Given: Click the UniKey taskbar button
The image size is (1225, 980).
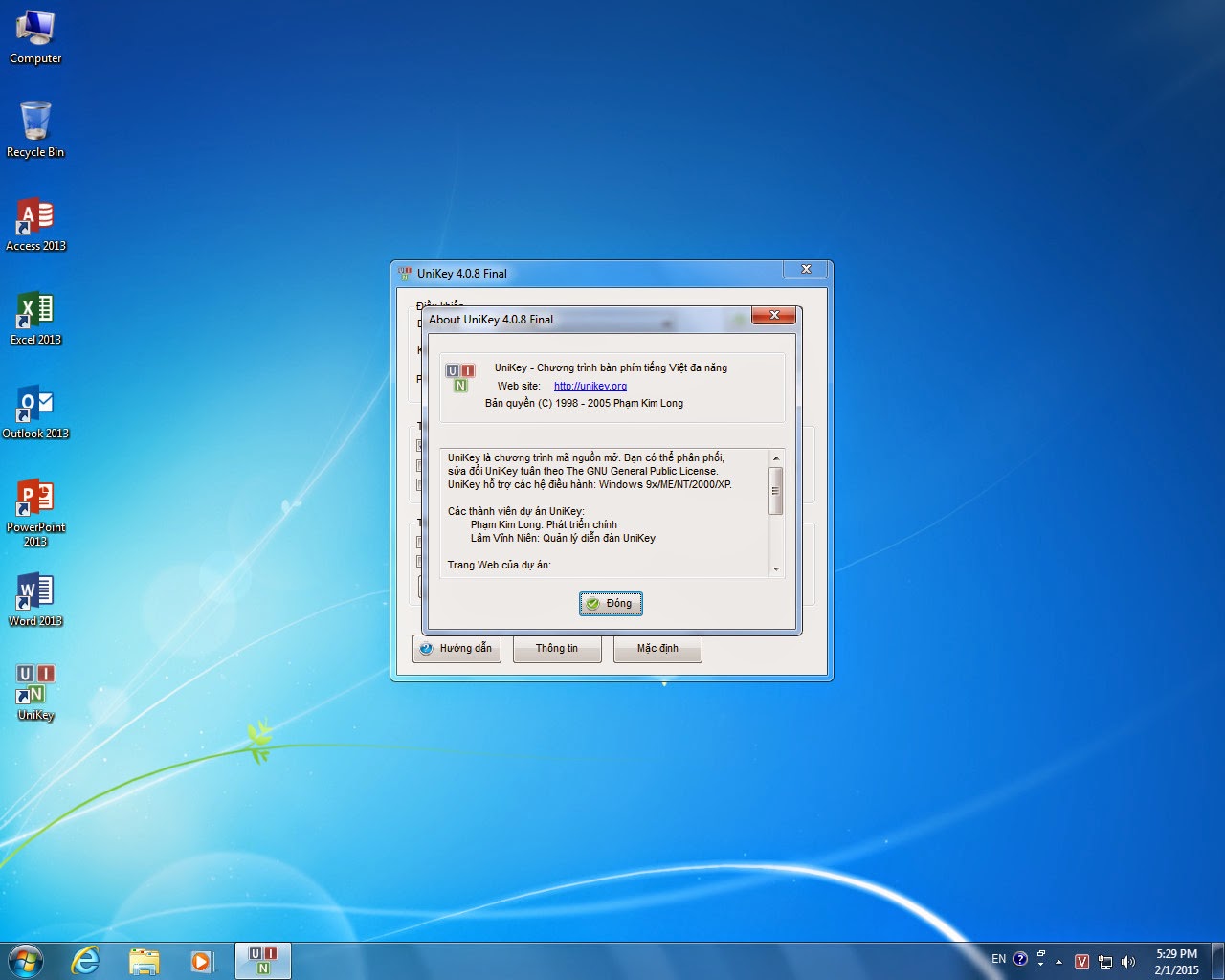Looking at the screenshot, I should point(263,961).
